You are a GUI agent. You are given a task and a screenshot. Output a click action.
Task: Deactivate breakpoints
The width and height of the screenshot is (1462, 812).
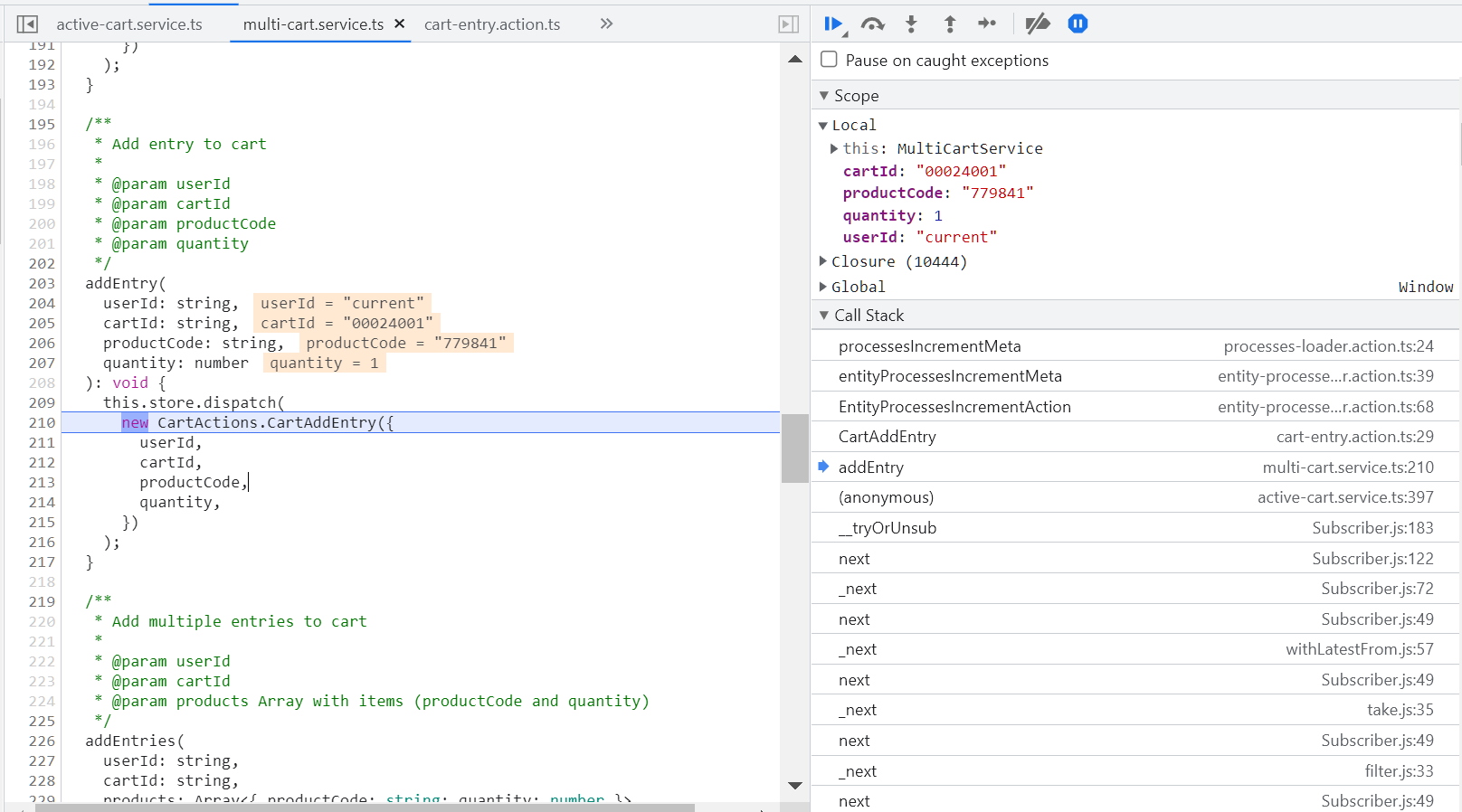point(1038,24)
